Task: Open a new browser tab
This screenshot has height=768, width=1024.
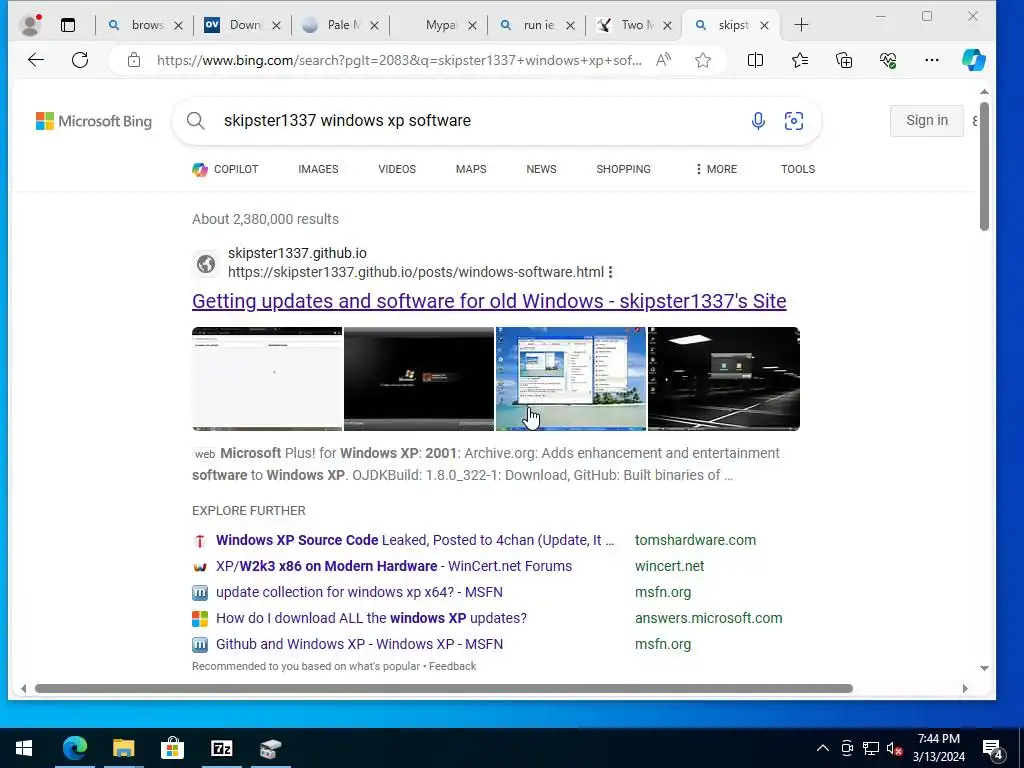Action: pyautogui.click(x=801, y=25)
